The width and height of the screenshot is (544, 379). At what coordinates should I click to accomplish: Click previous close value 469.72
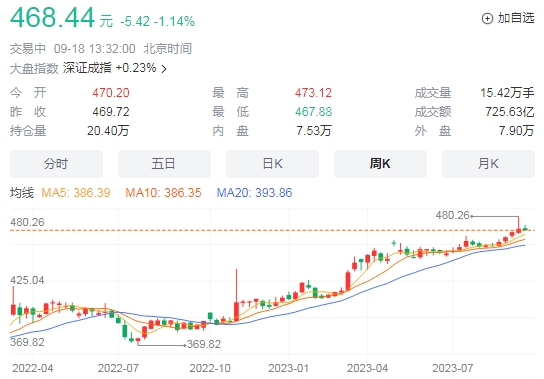click(111, 112)
